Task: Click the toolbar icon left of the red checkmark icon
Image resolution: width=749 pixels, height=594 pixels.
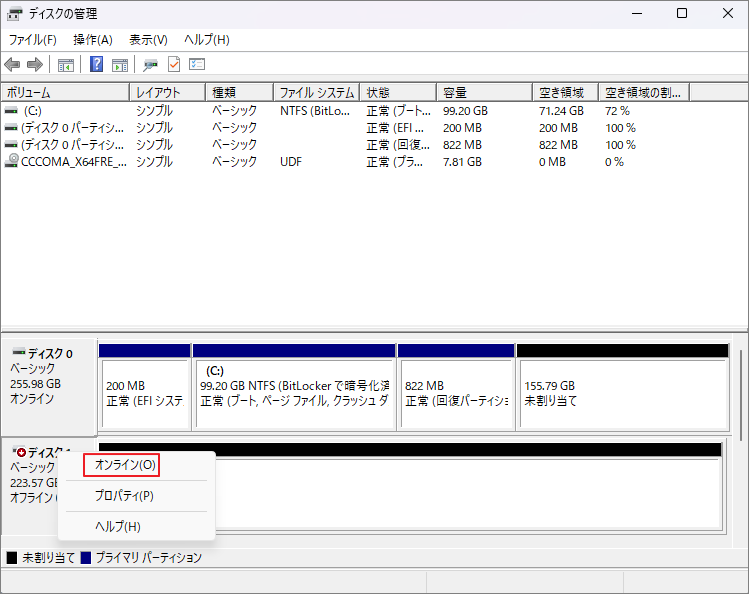Action: [x=150, y=64]
